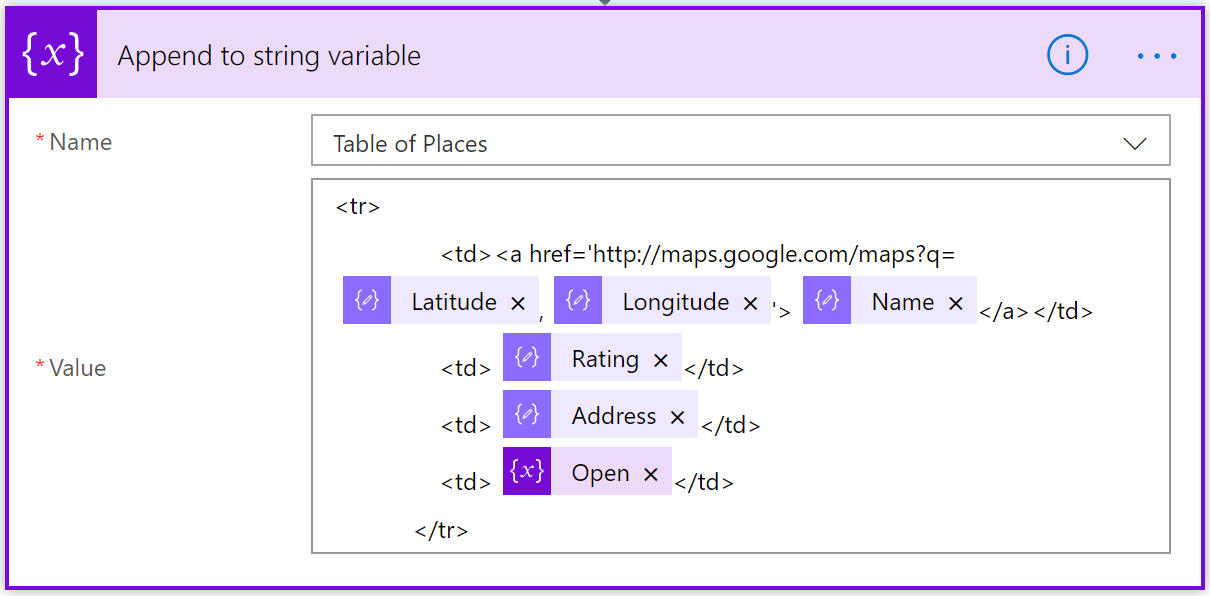Click the variable icon in the action header
The image size is (1210, 596).
pyautogui.click(x=52, y=56)
